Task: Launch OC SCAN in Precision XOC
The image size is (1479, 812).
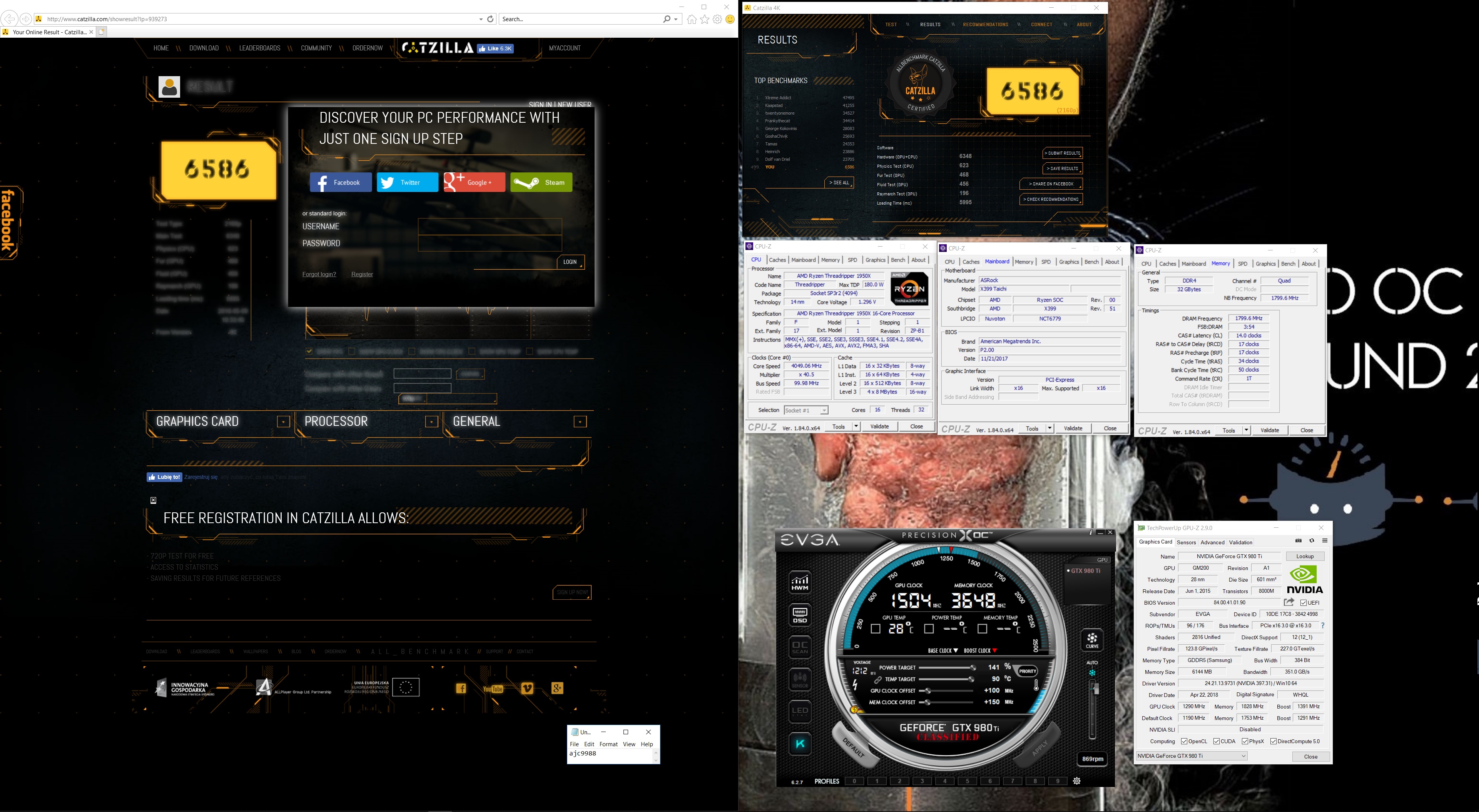Action: pos(800,647)
